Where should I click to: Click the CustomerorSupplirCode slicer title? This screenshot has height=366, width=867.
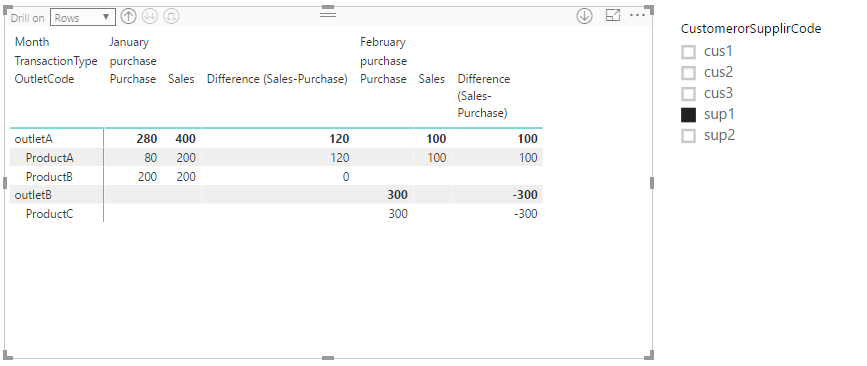(751, 29)
